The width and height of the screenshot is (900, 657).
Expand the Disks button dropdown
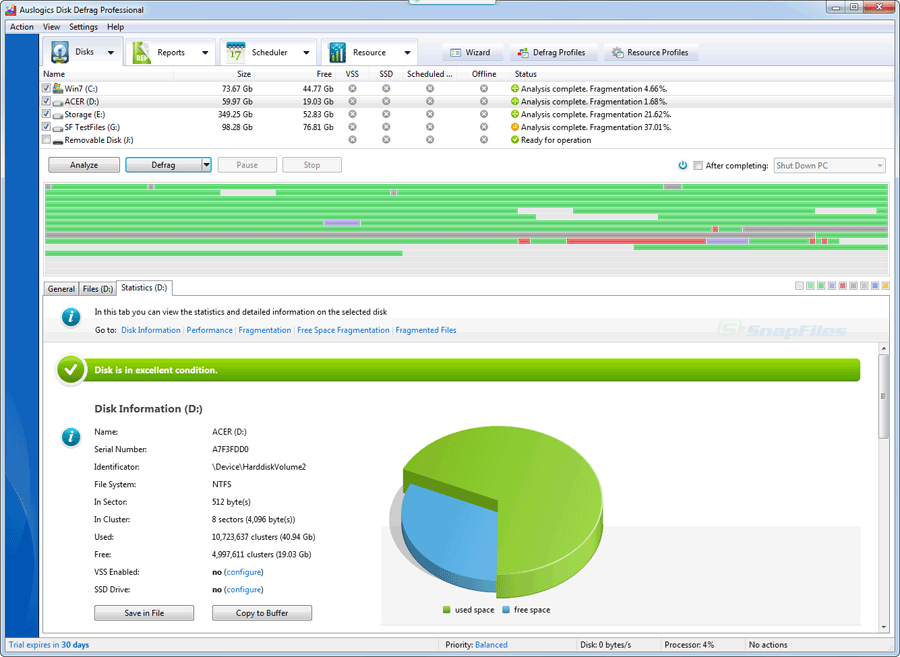click(x=110, y=51)
